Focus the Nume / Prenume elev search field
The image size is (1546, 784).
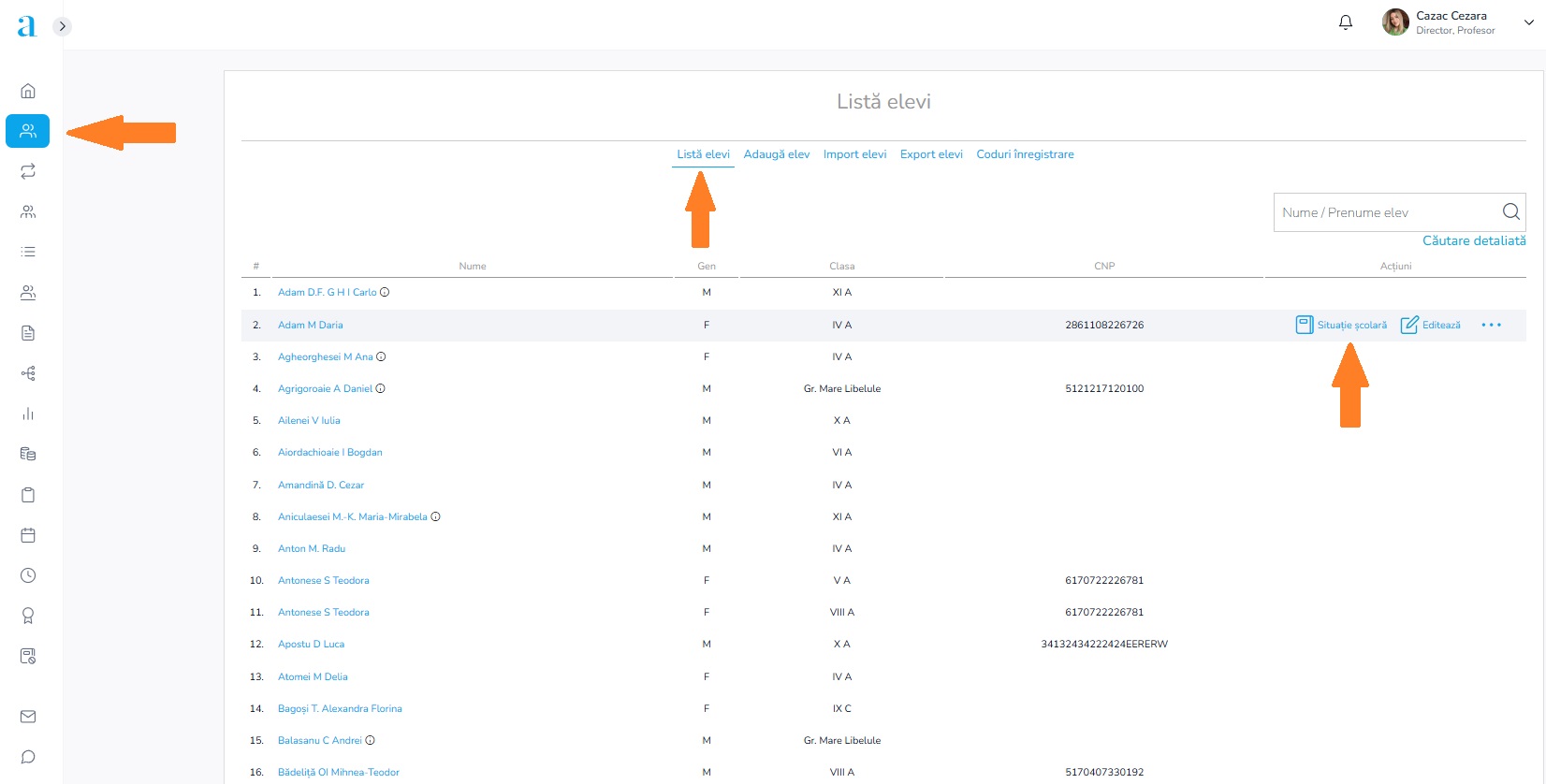[x=1385, y=212]
